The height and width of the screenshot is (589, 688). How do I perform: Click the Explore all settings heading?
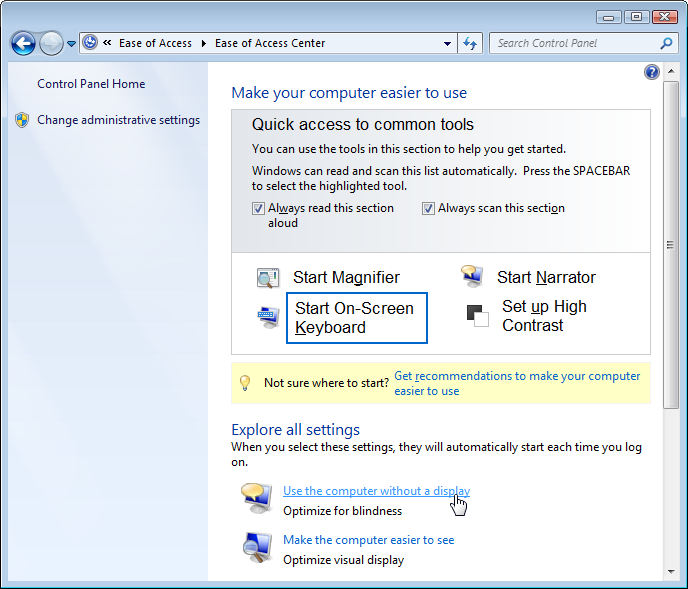295,430
